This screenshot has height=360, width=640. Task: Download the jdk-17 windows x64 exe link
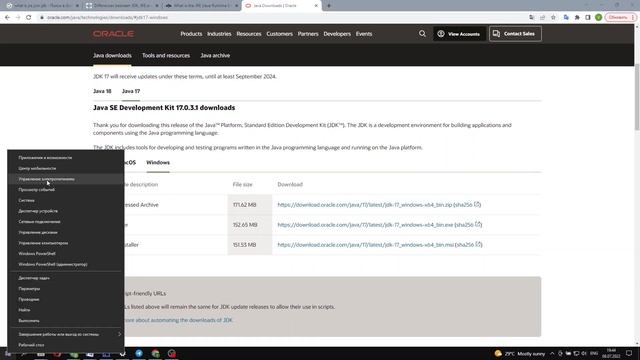tap(365, 225)
